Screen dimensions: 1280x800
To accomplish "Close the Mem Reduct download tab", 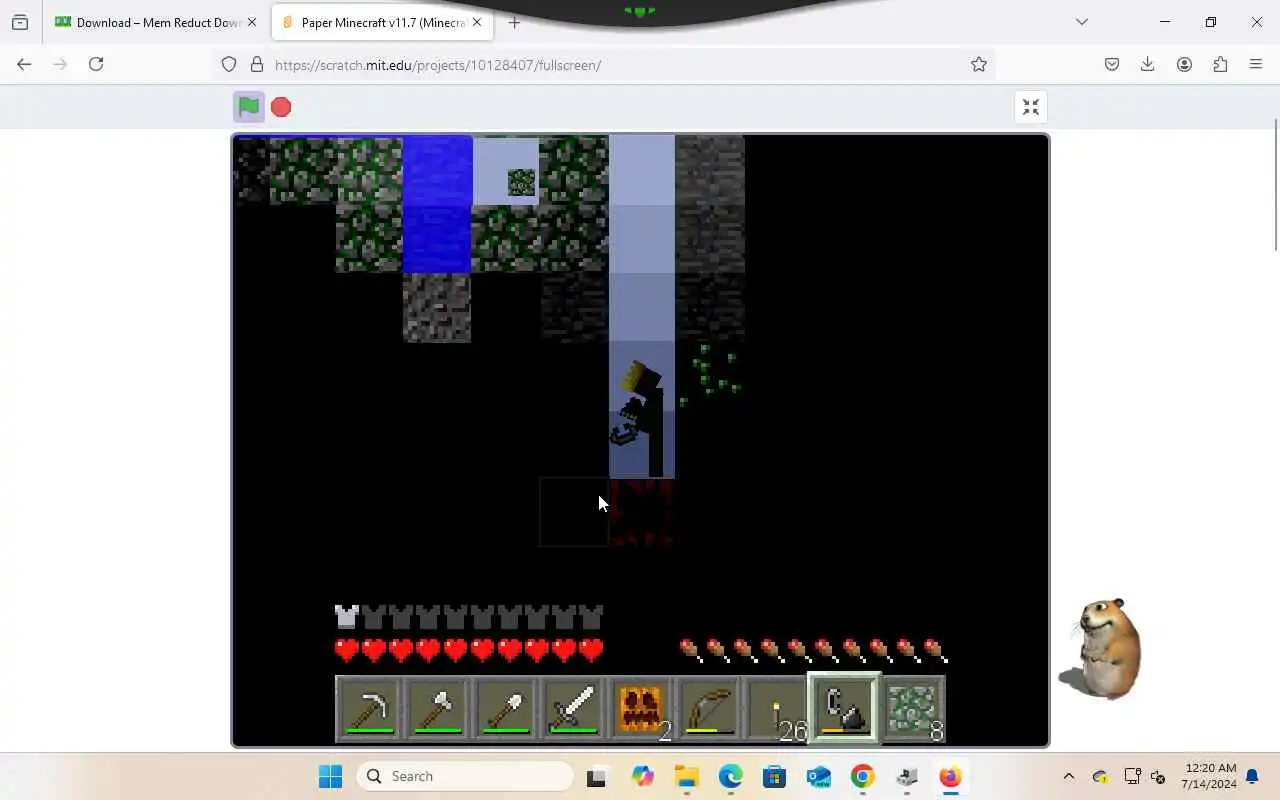I will [251, 22].
